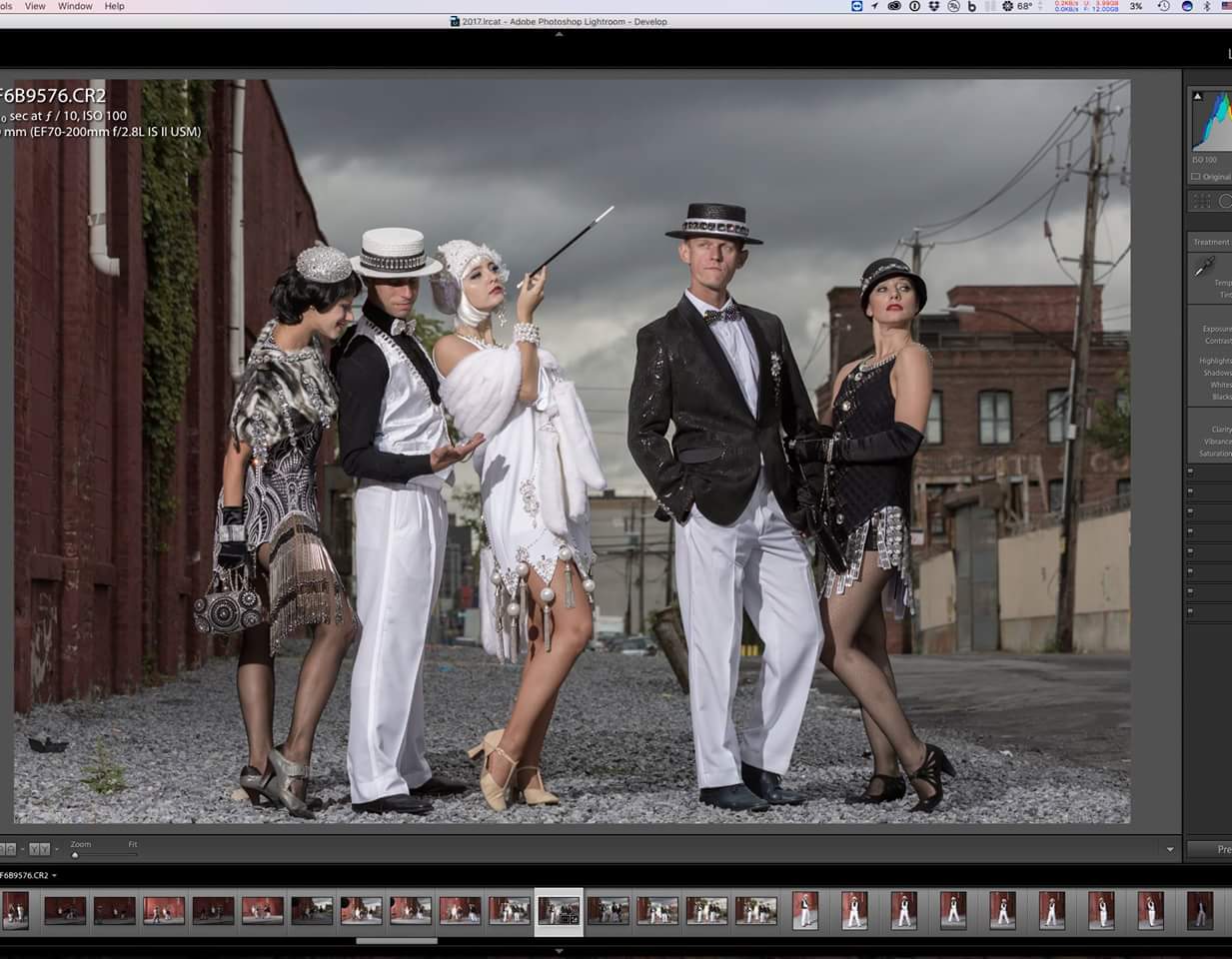Select the Crop Overlay tool
The width and height of the screenshot is (1232, 959).
pyautogui.click(x=1202, y=201)
